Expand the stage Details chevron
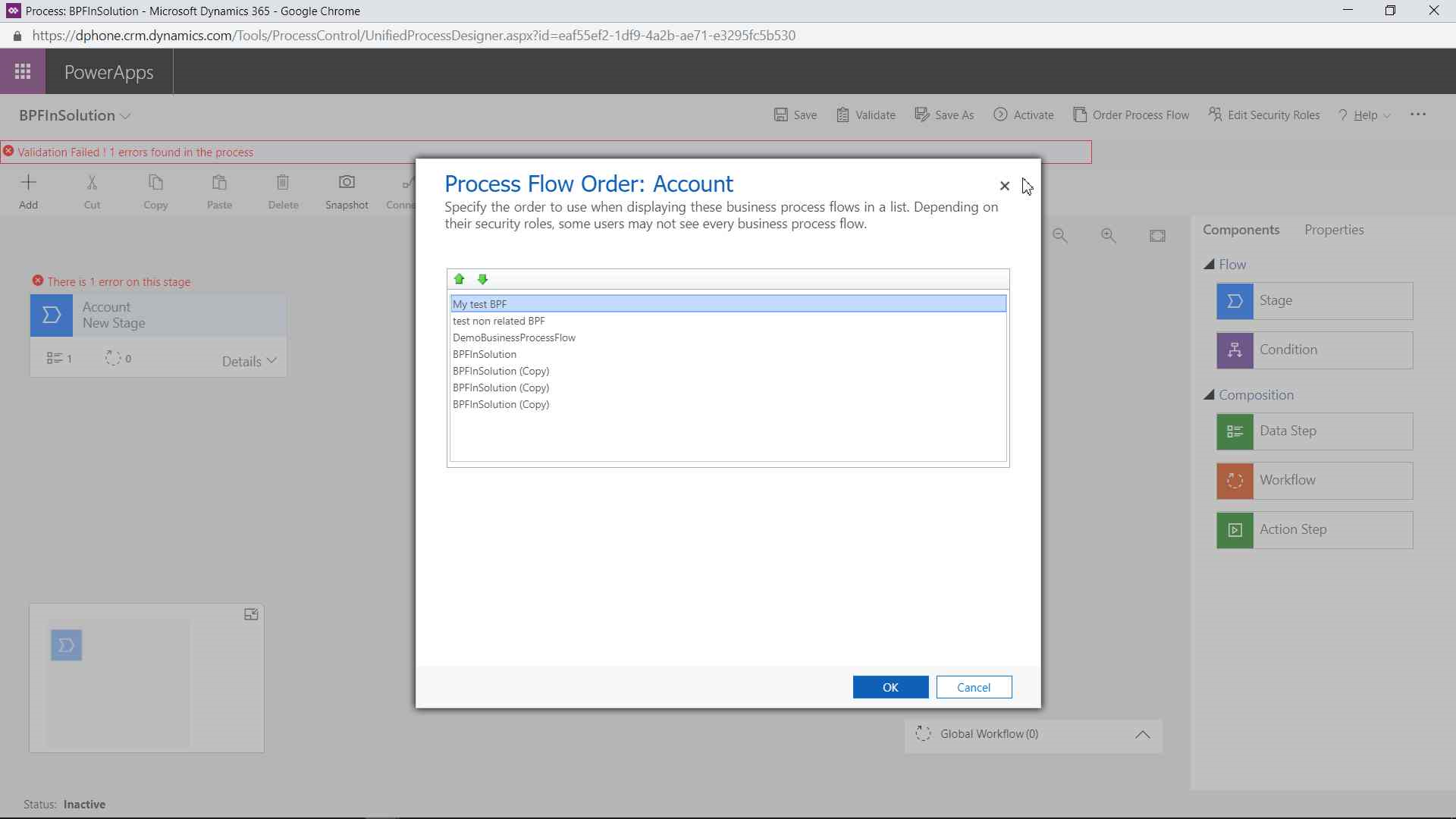This screenshot has height=819, width=1456. [x=271, y=361]
